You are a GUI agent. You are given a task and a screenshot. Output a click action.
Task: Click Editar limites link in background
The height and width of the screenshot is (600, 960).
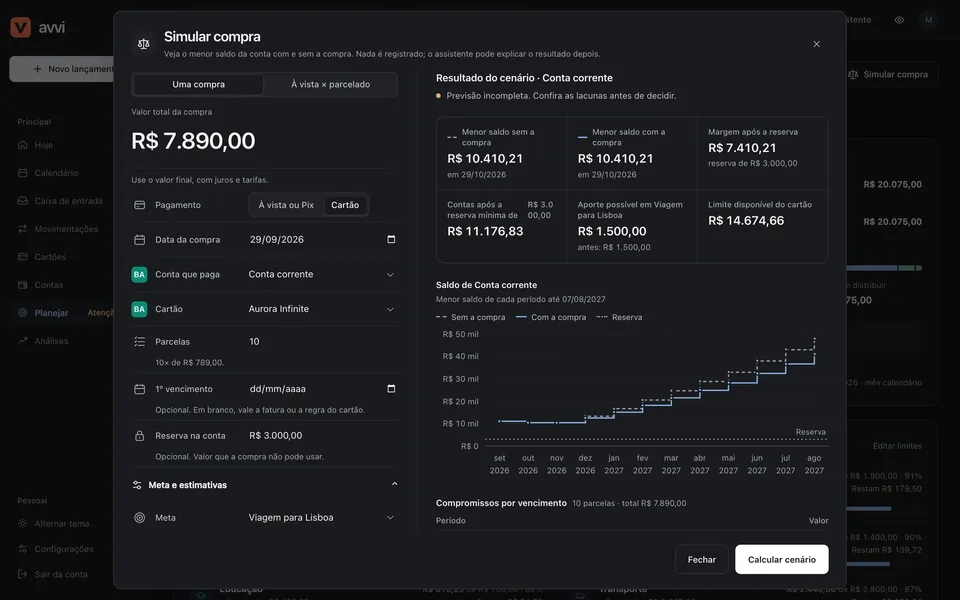(897, 446)
